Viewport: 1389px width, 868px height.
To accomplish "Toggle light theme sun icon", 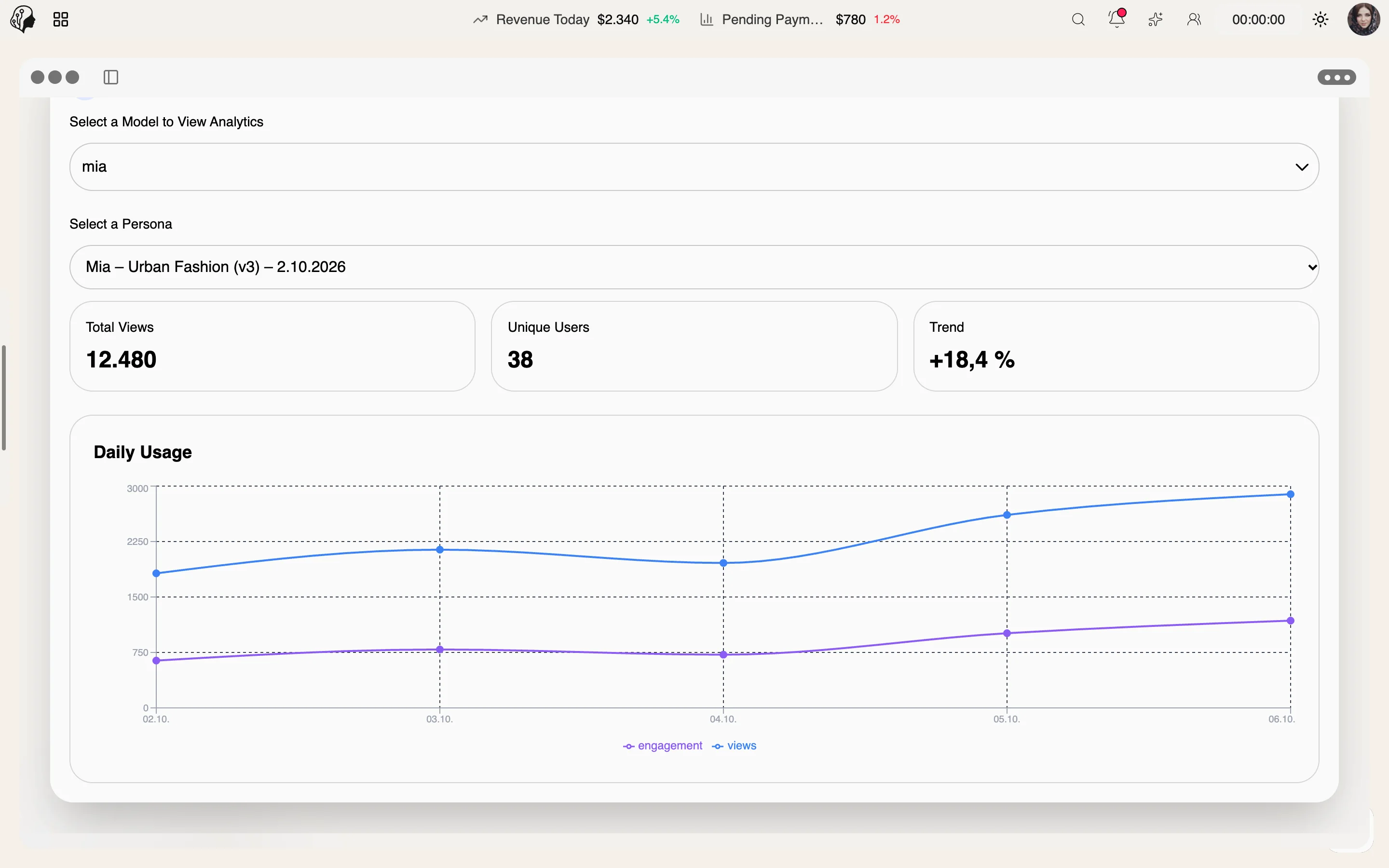I will tap(1320, 19).
